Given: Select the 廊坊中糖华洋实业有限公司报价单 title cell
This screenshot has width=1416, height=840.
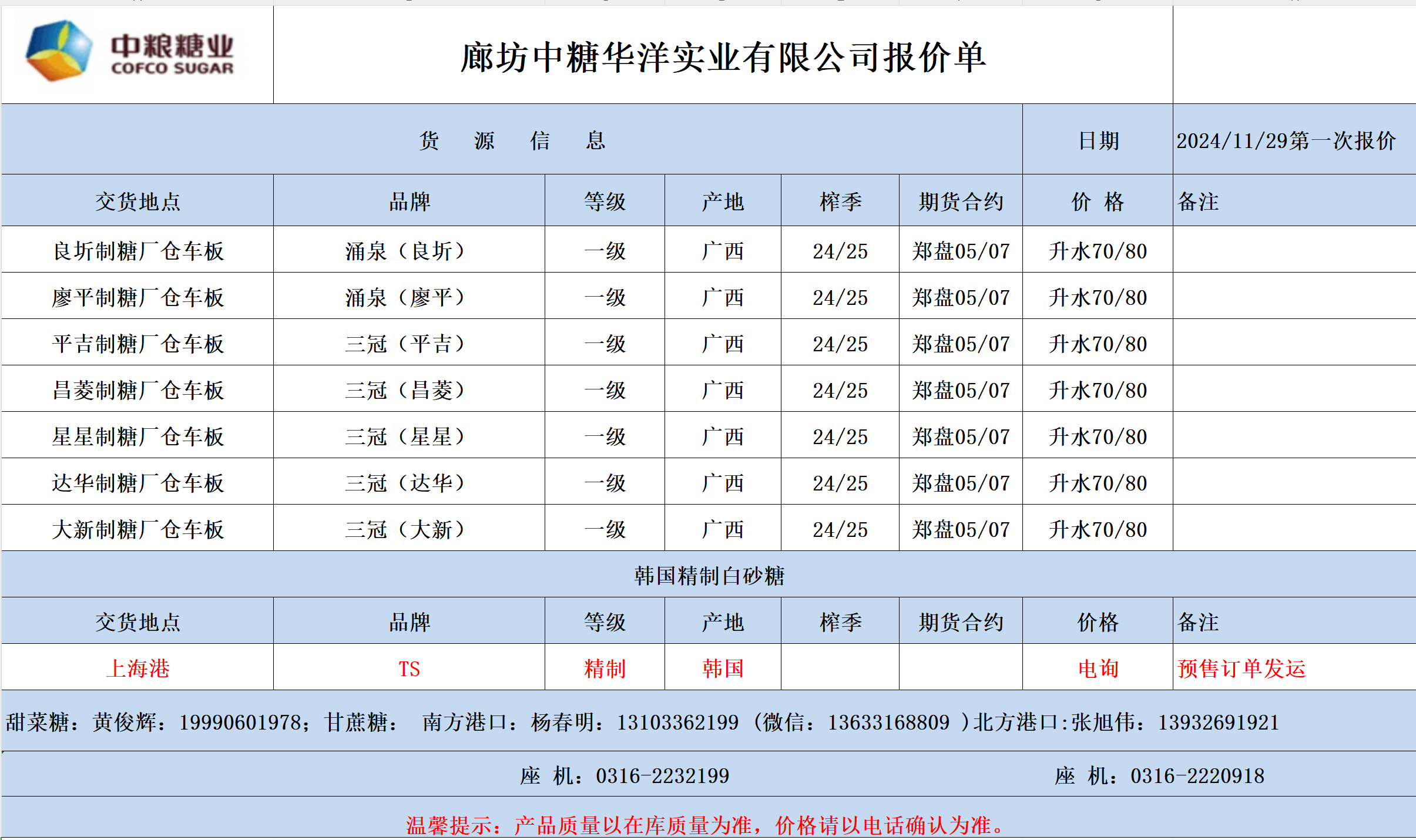Looking at the screenshot, I should pyautogui.click(x=723, y=57).
